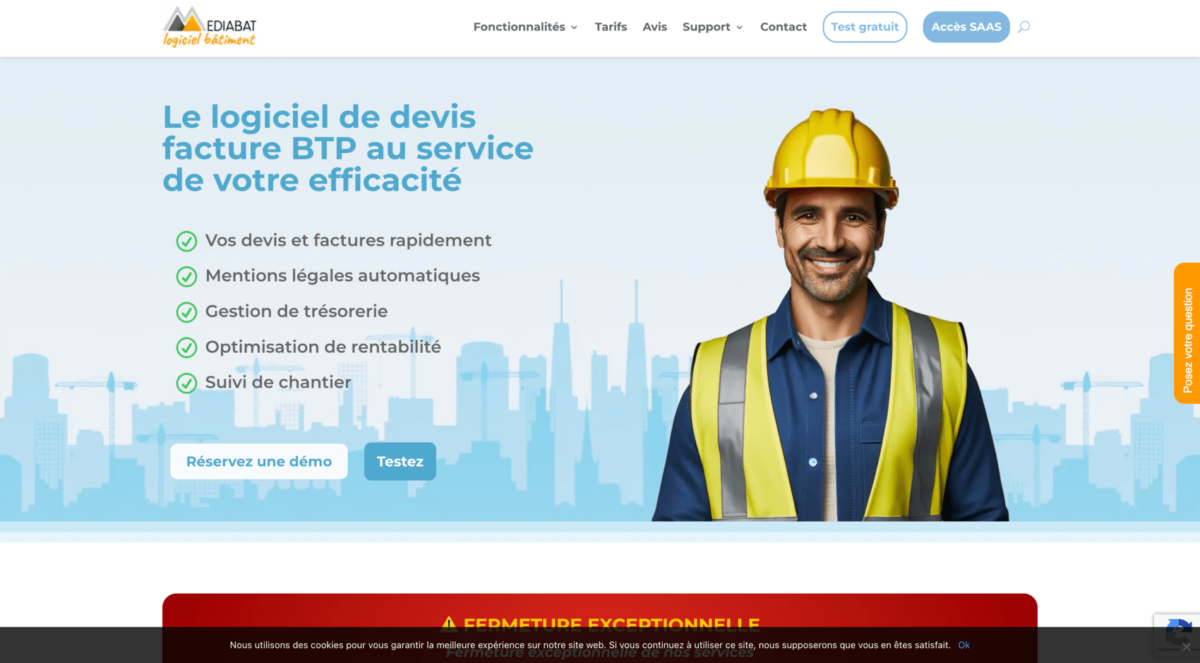Click the check icon beside "Gestion de trésorerie"
Viewport: 1200px width, 663px height.
coord(187,312)
